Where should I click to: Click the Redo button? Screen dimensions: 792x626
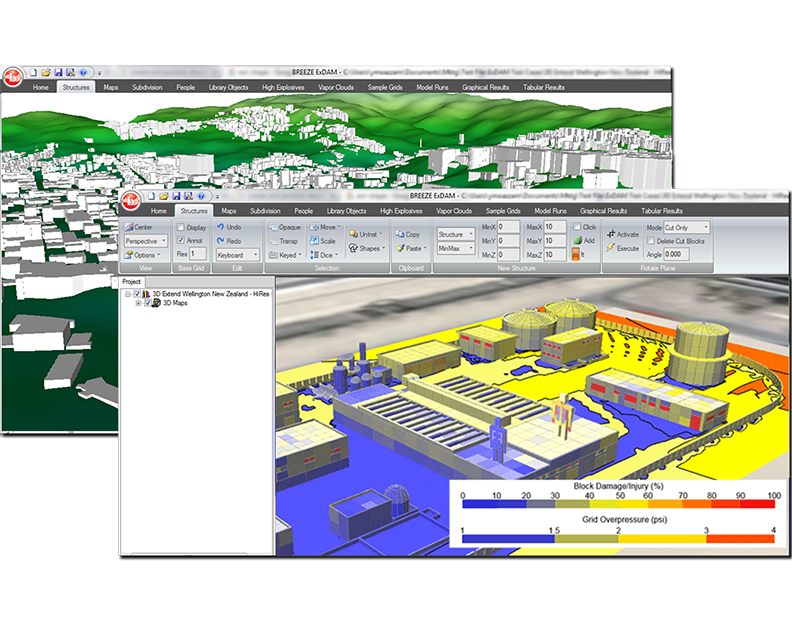tap(227, 241)
